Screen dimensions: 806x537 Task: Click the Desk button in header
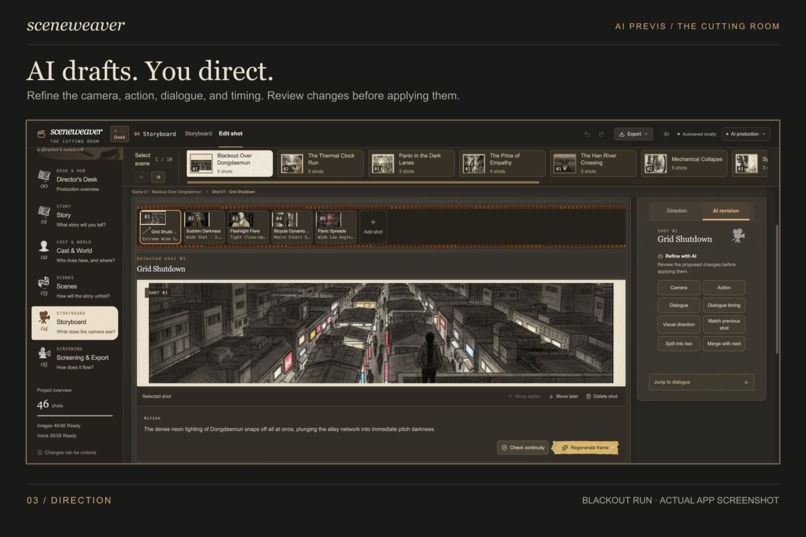pos(119,134)
